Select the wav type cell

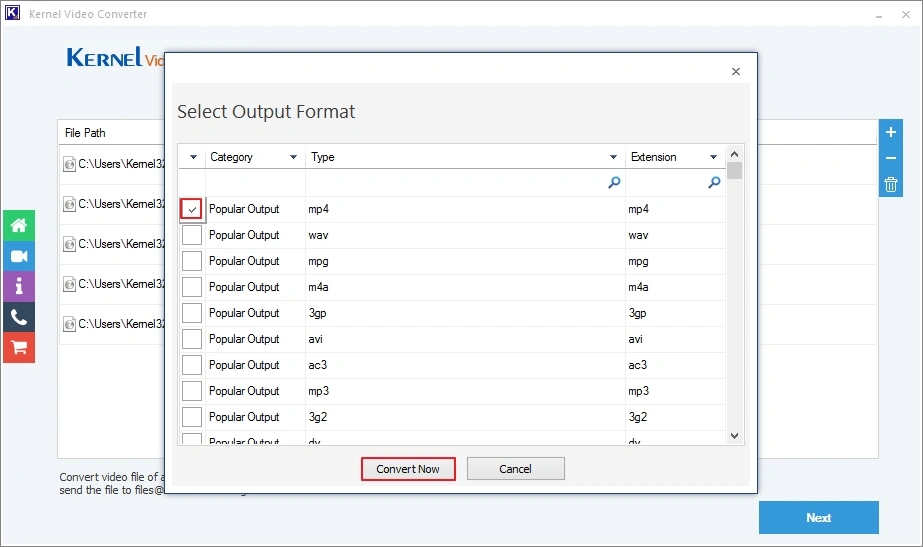pos(465,235)
